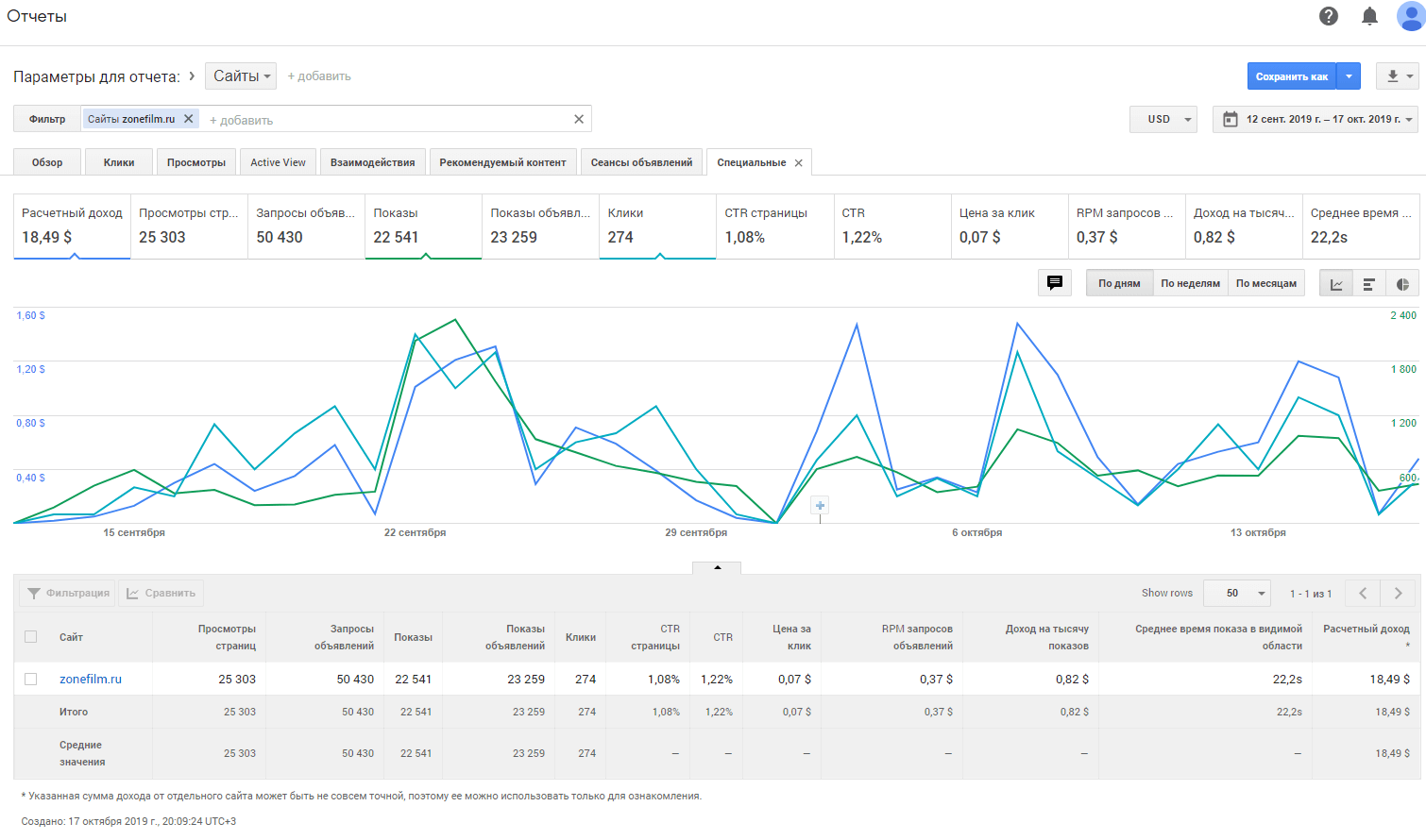1426x840 pixels.
Task: Open the USD currency dropdown
Action: click(x=1163, y=119)
